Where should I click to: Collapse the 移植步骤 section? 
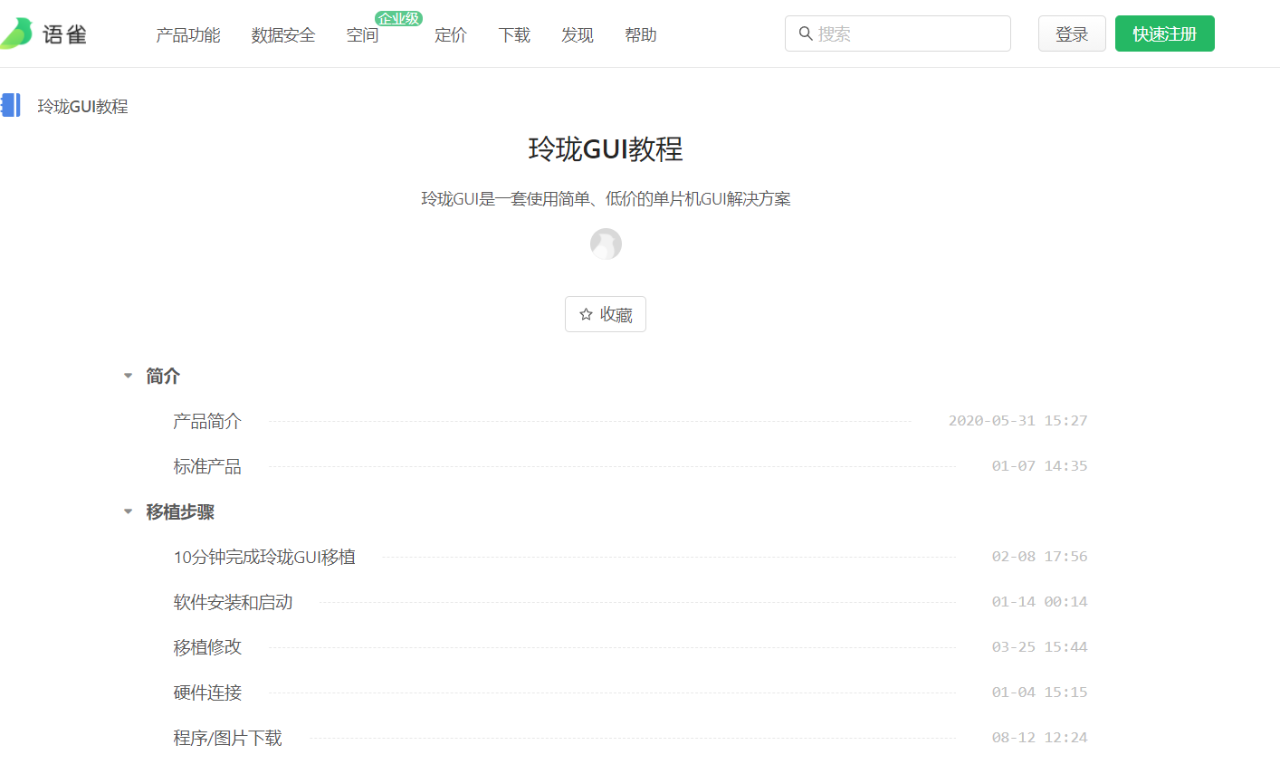pos(128,512)
